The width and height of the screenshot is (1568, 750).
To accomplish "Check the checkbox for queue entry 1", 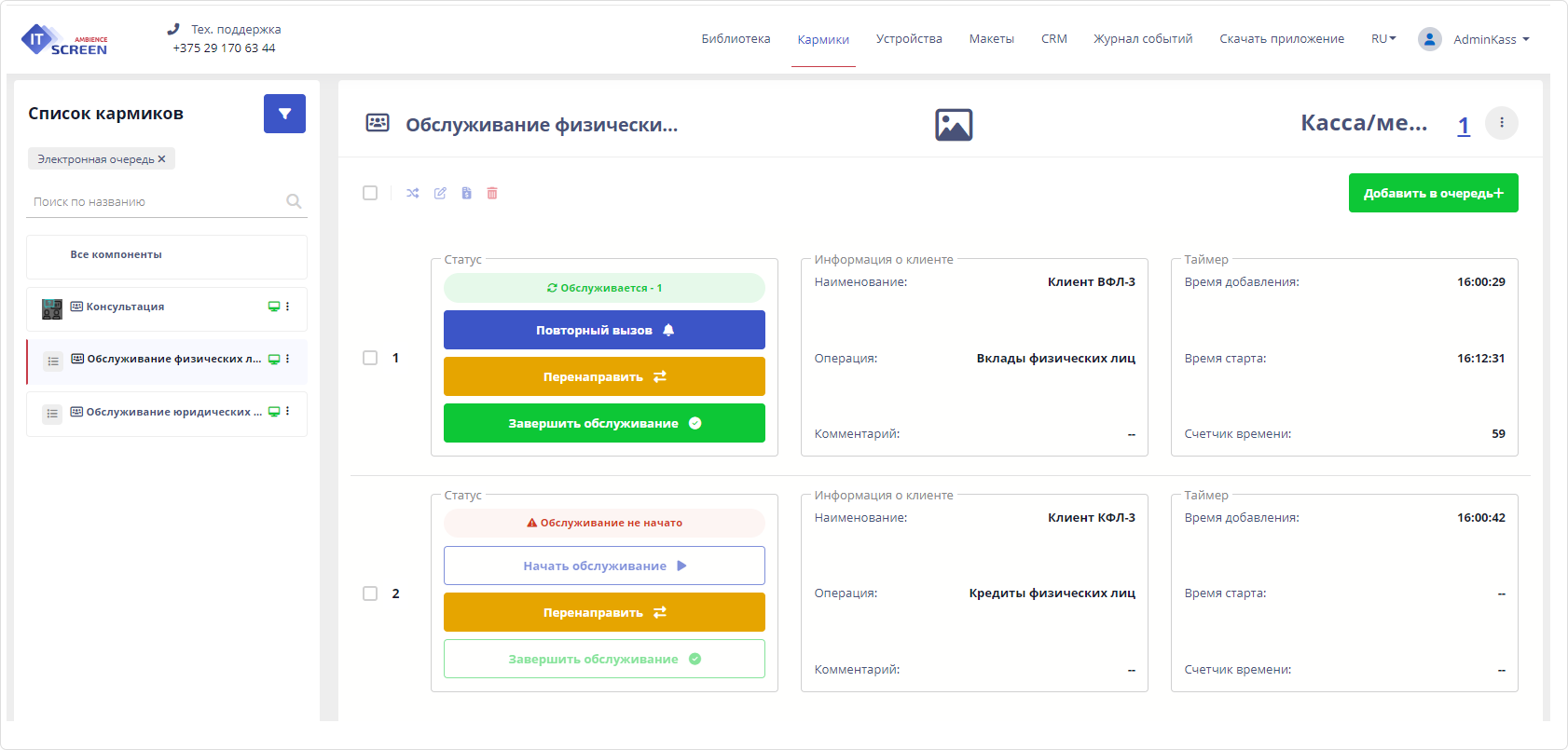I will [x=370, y=358].
